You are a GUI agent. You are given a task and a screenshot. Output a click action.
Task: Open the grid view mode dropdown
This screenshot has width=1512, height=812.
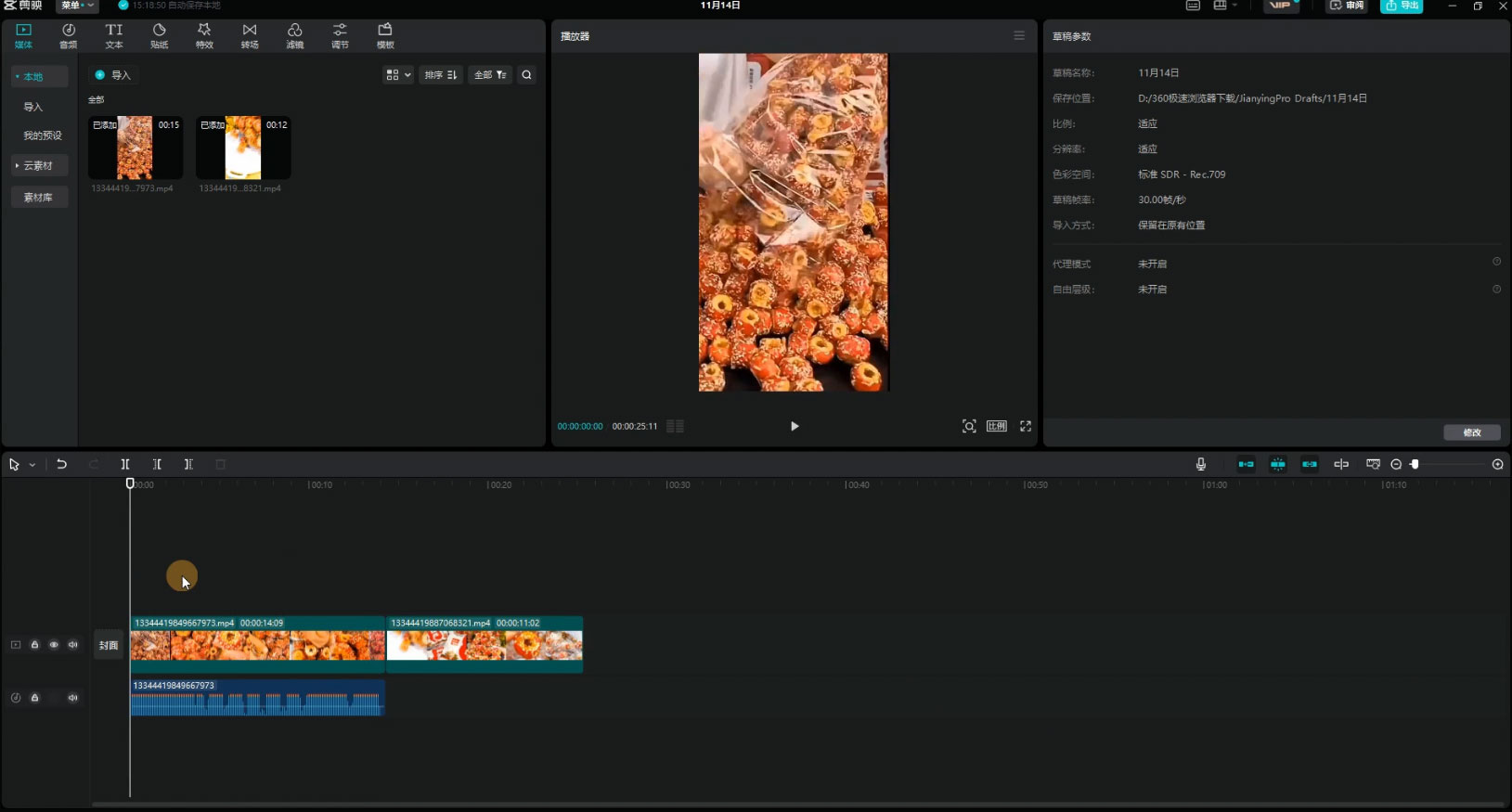pos(398,75)
